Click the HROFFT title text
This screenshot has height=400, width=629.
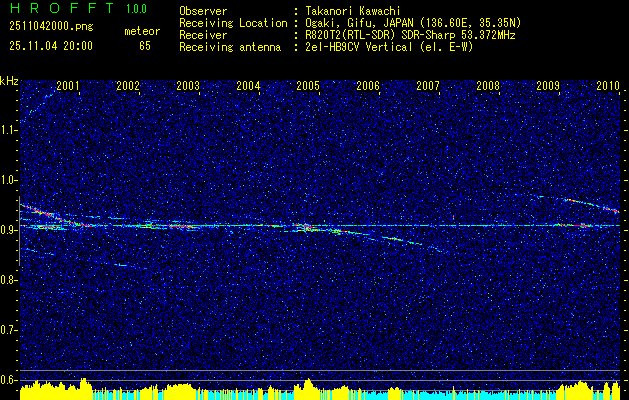click(x=62, y=8)
